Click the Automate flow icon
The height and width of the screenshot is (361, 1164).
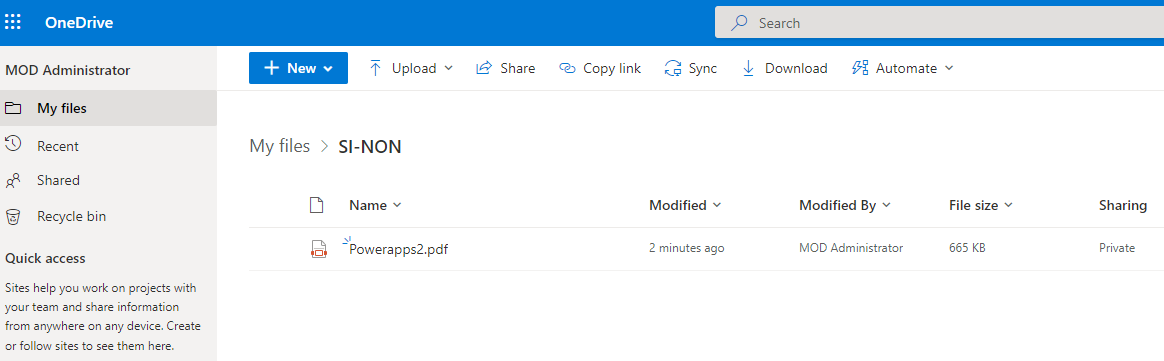click(860, 68)
